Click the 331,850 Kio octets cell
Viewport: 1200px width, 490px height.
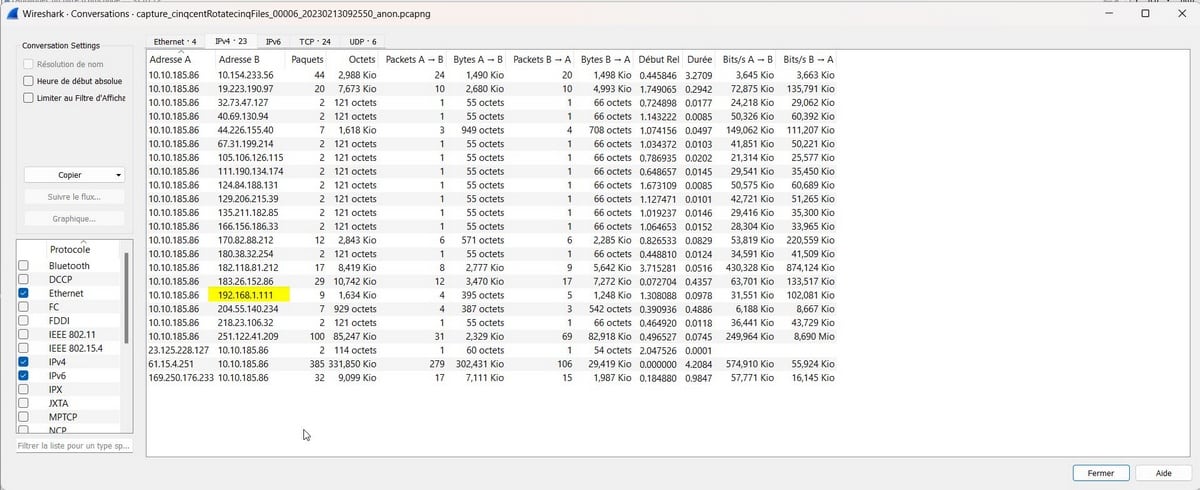click(352, 364)
